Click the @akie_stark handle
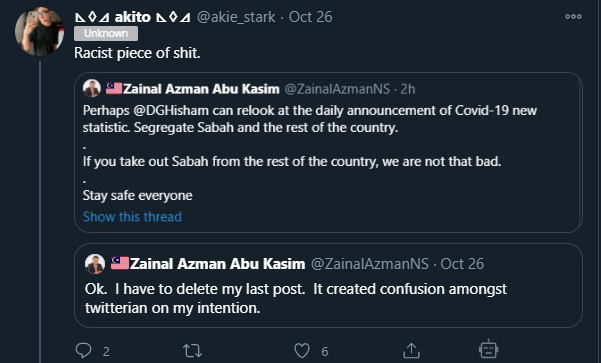The image size is (601, 363). [236, 17]
